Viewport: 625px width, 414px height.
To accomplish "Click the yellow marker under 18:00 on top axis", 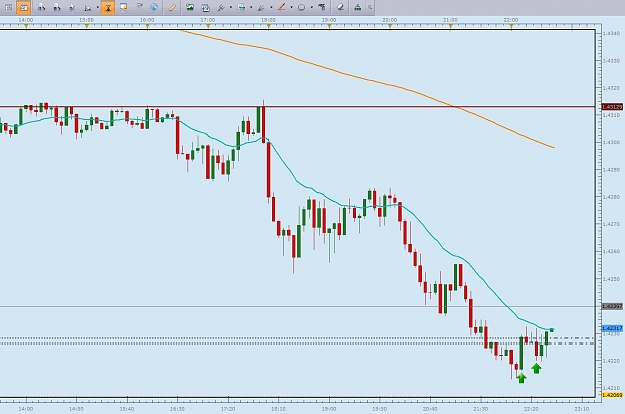I will [x=269, y=26].
